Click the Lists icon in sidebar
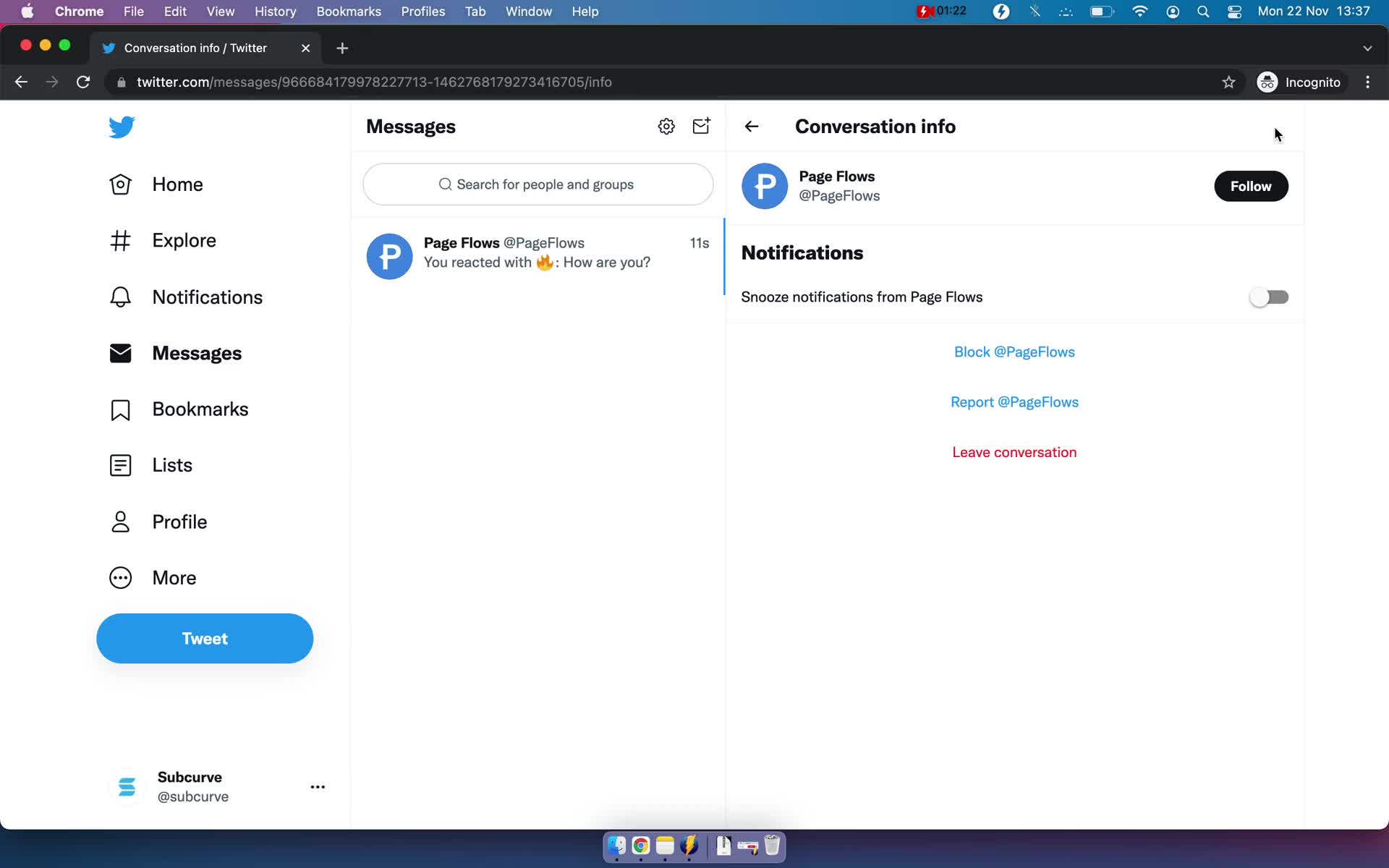The image size is (1389, 868). 120,465
